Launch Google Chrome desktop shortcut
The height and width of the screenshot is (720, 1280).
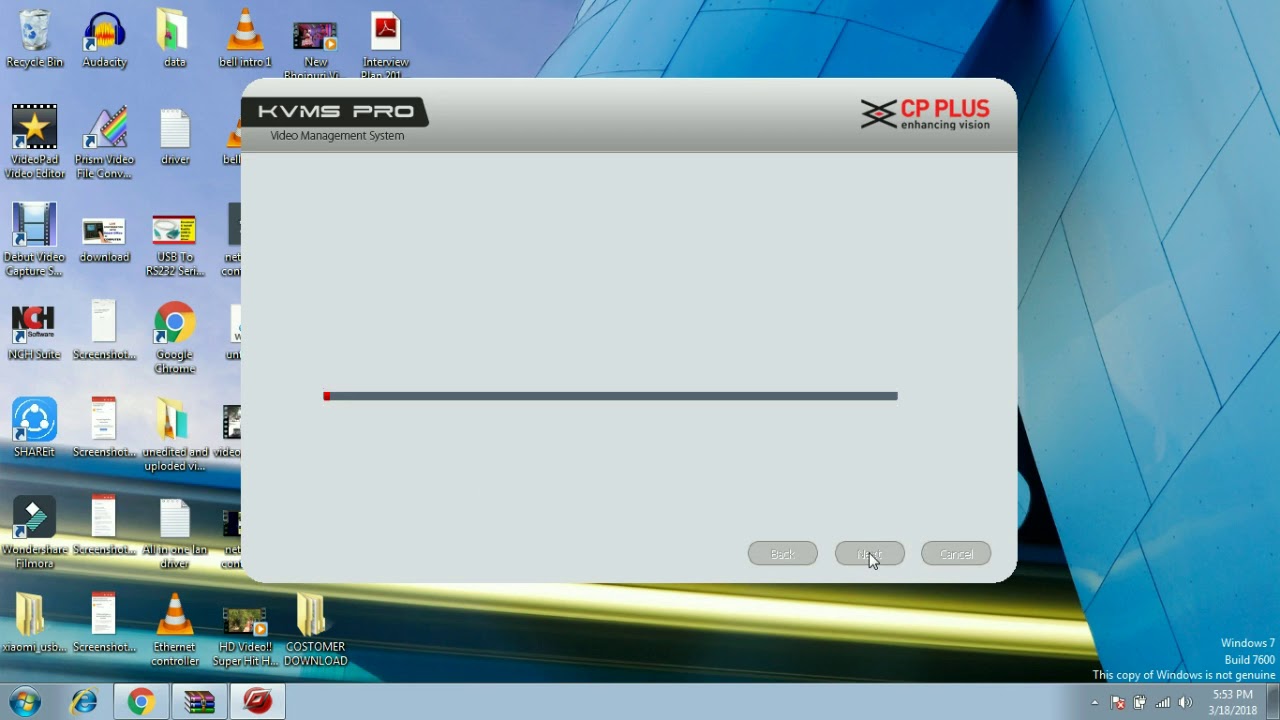[x=175, y=338]
